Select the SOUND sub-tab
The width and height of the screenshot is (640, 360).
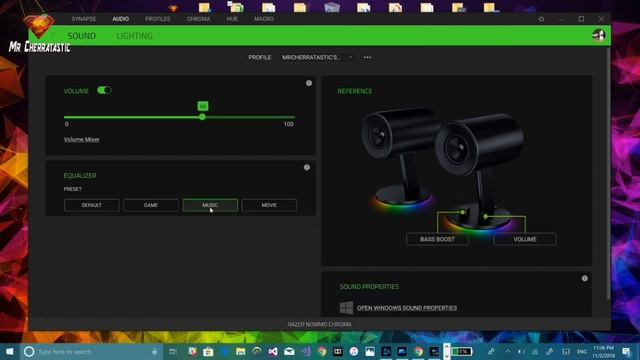(81, 36)
